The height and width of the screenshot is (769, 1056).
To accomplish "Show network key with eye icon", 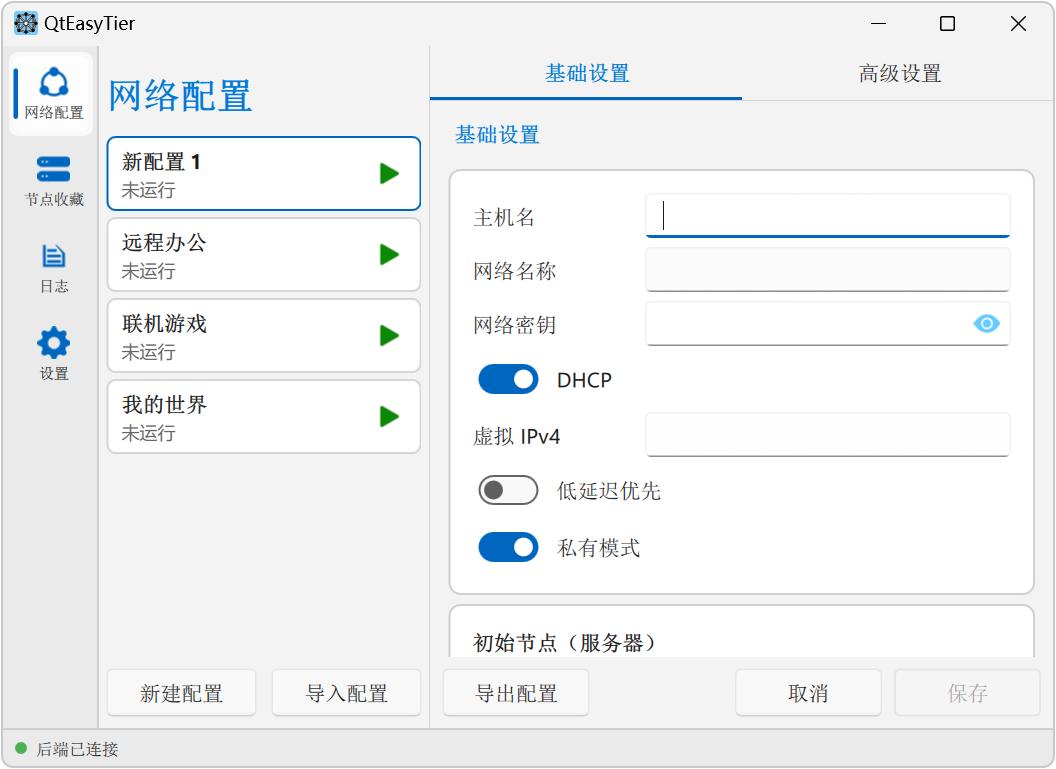I will click(987, 324).
